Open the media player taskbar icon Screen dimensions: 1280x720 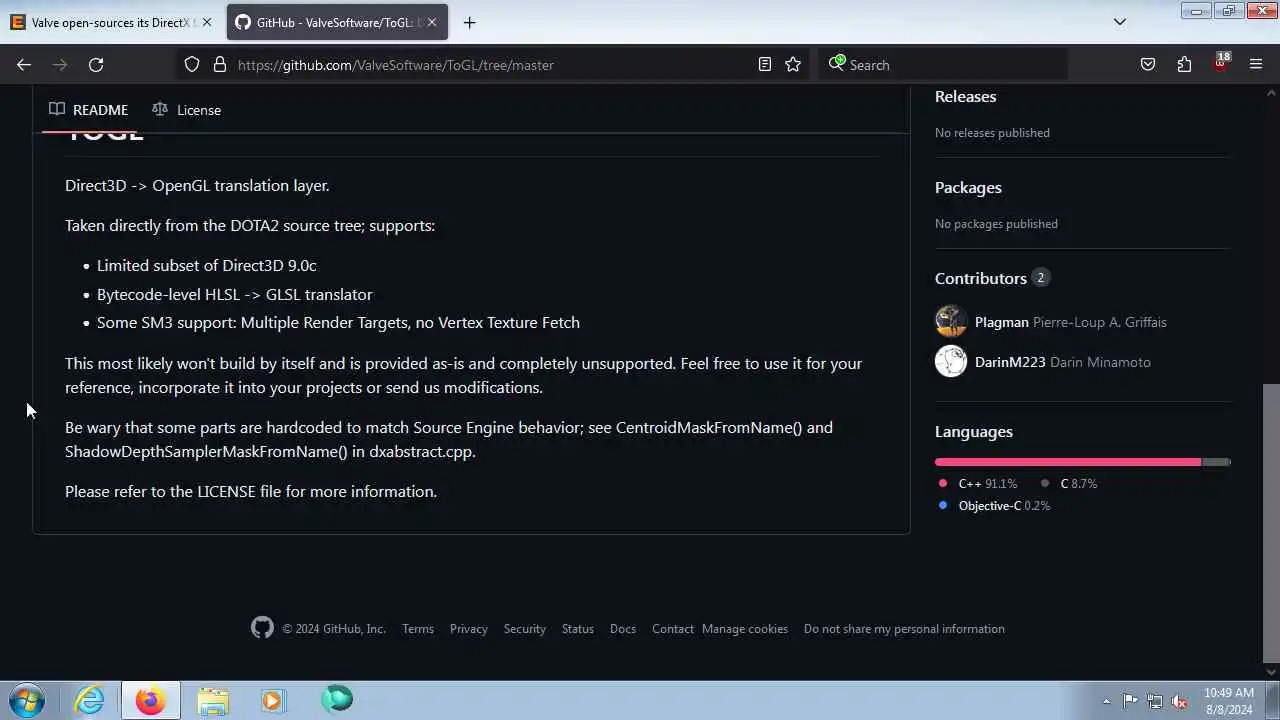[x=273, y=700]
